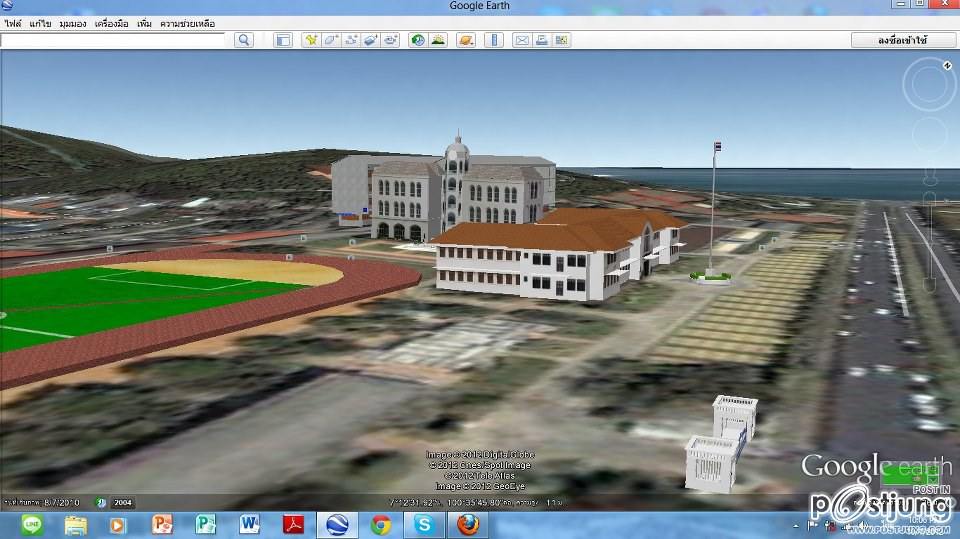The image size is (960, 539).
Task: Open Word from the taskbar
Action: [249, 525]
